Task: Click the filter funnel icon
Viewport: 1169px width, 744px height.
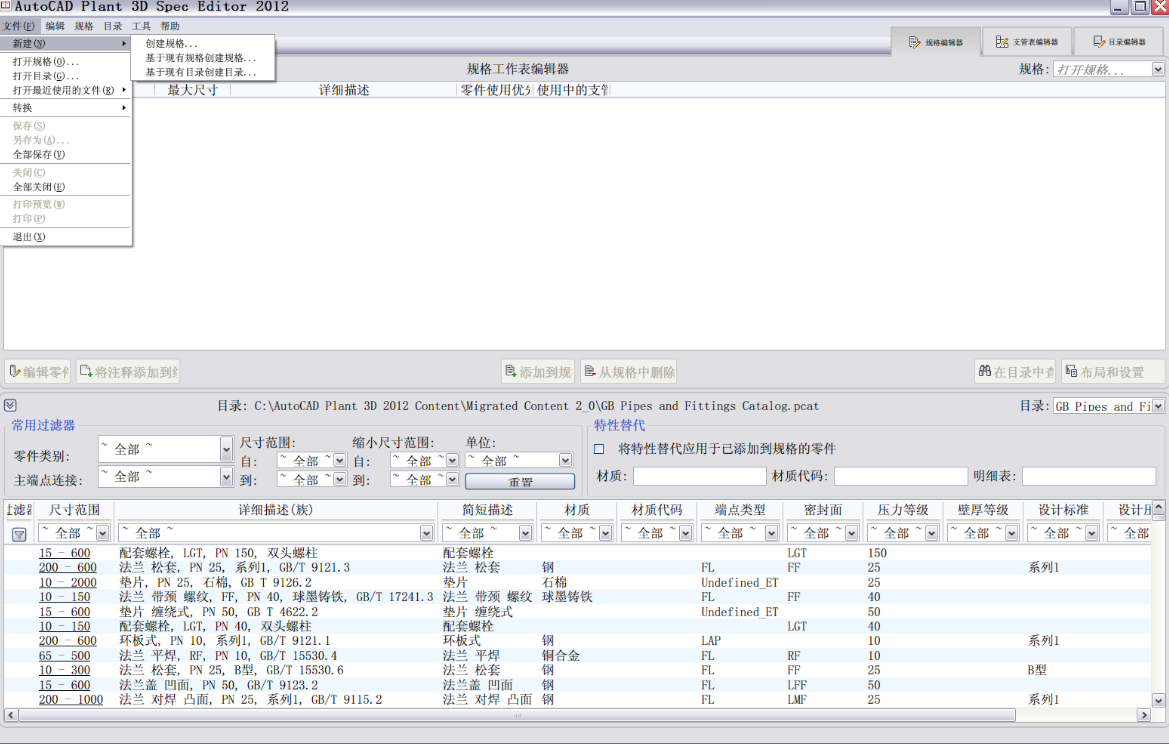Action: coord(19,534)
